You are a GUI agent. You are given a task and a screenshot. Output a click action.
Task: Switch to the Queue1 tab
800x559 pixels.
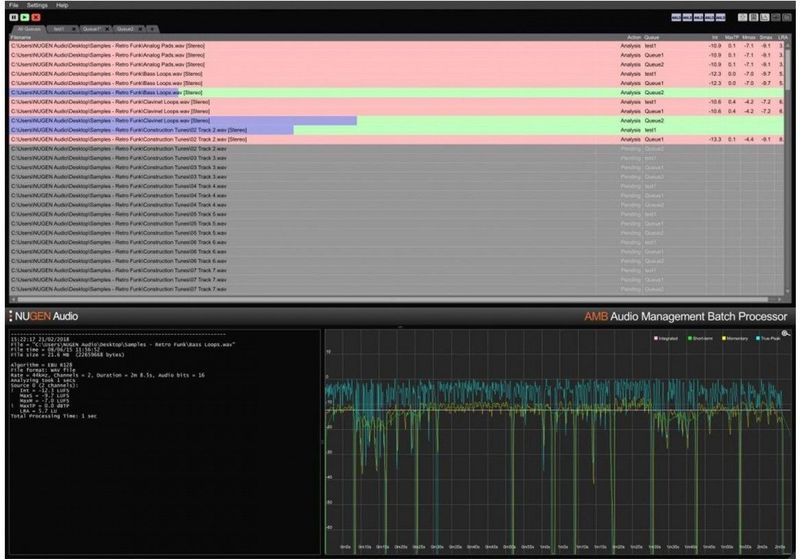(92, 29)
